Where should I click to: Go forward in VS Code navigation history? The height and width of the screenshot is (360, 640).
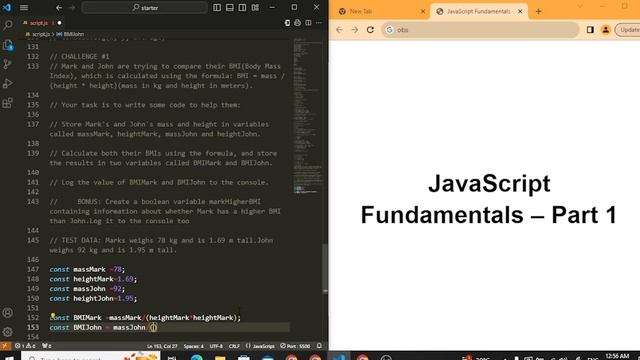[72, 7]
